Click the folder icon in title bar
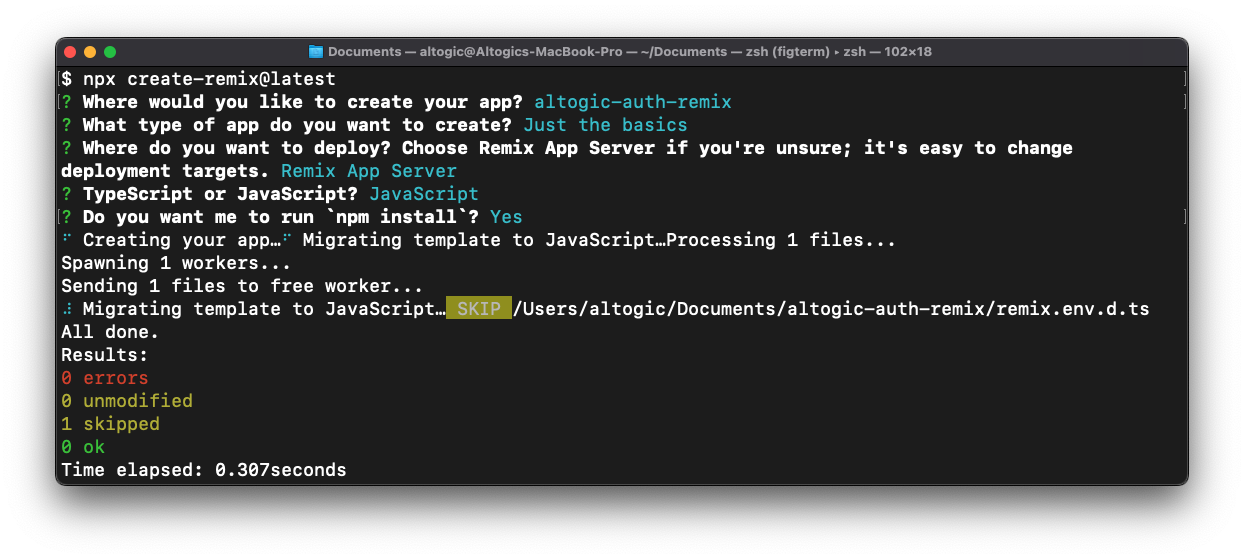 tap(316, 51)
